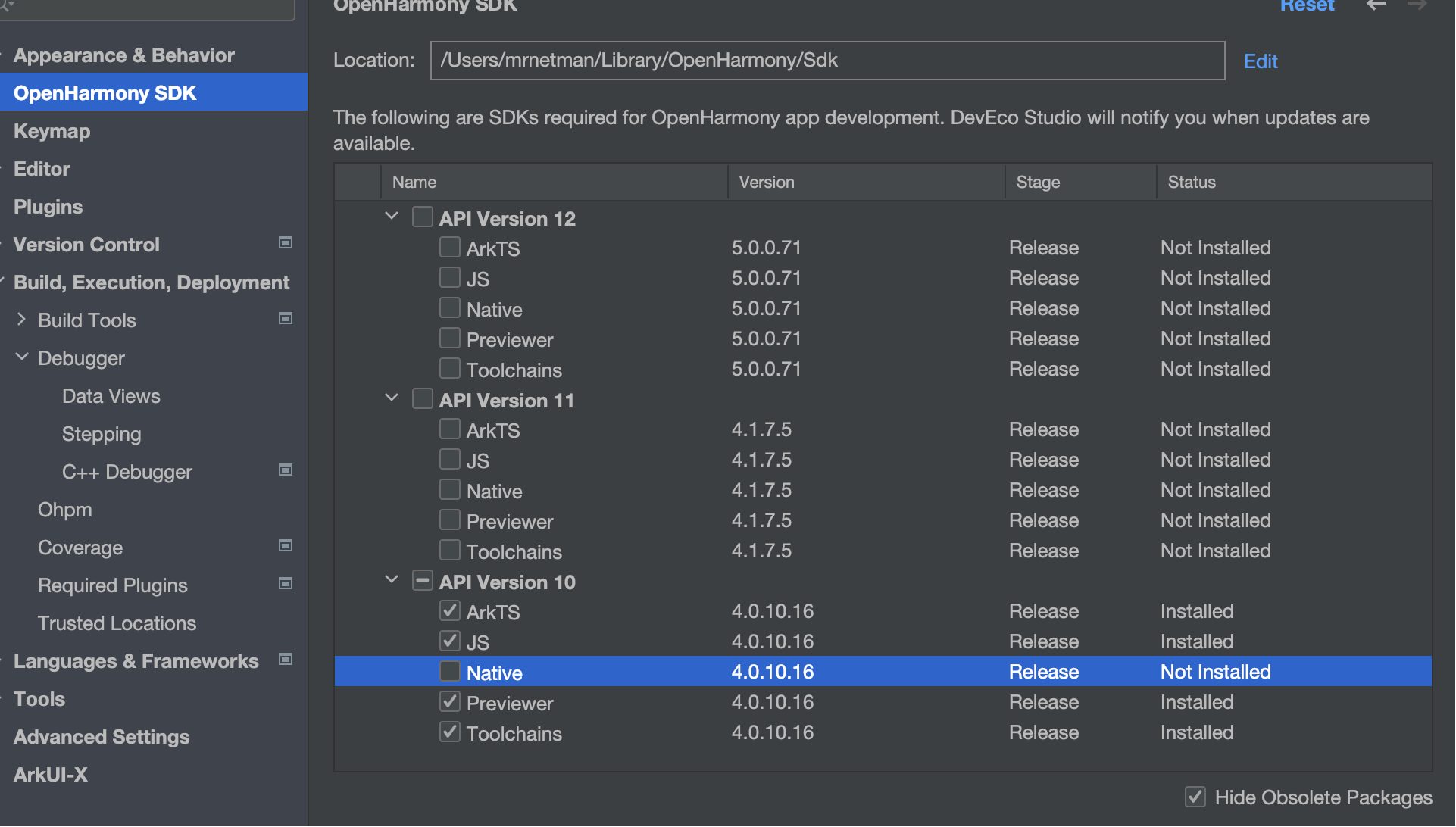Click project-level icon beside Build Tools
Viewport: 1456px width, 827px height.
tap(286, 319)
